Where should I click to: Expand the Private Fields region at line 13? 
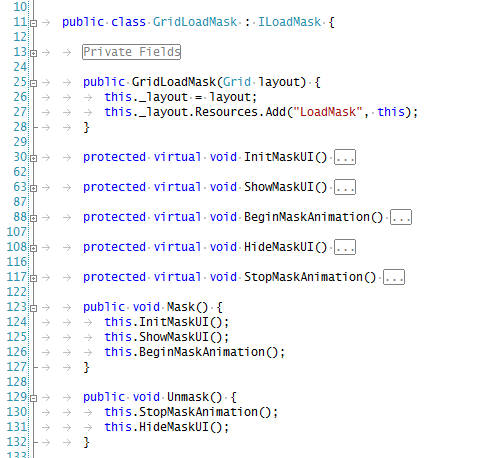(x=33, y=53)
